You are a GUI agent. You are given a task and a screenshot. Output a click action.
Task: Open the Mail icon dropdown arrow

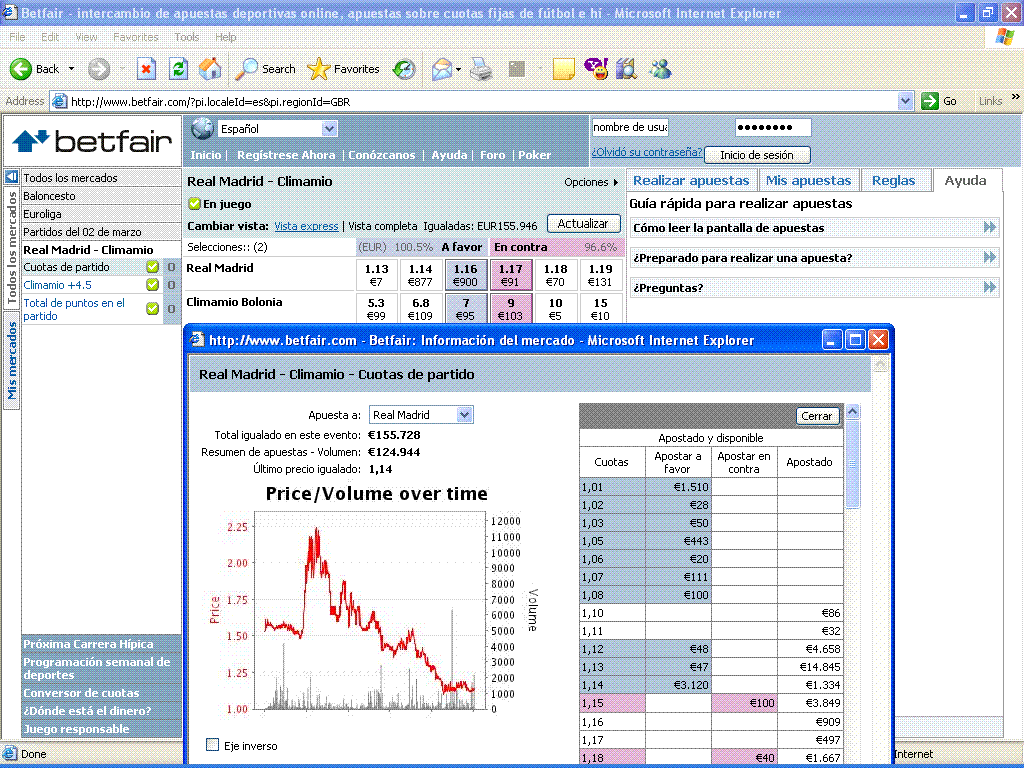coord(458,69)
